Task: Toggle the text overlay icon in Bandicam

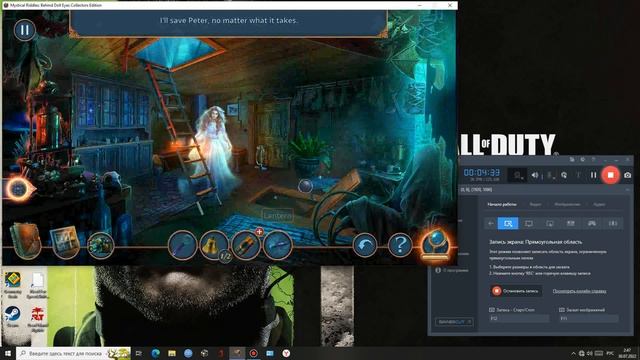Action: click(578, 175)
